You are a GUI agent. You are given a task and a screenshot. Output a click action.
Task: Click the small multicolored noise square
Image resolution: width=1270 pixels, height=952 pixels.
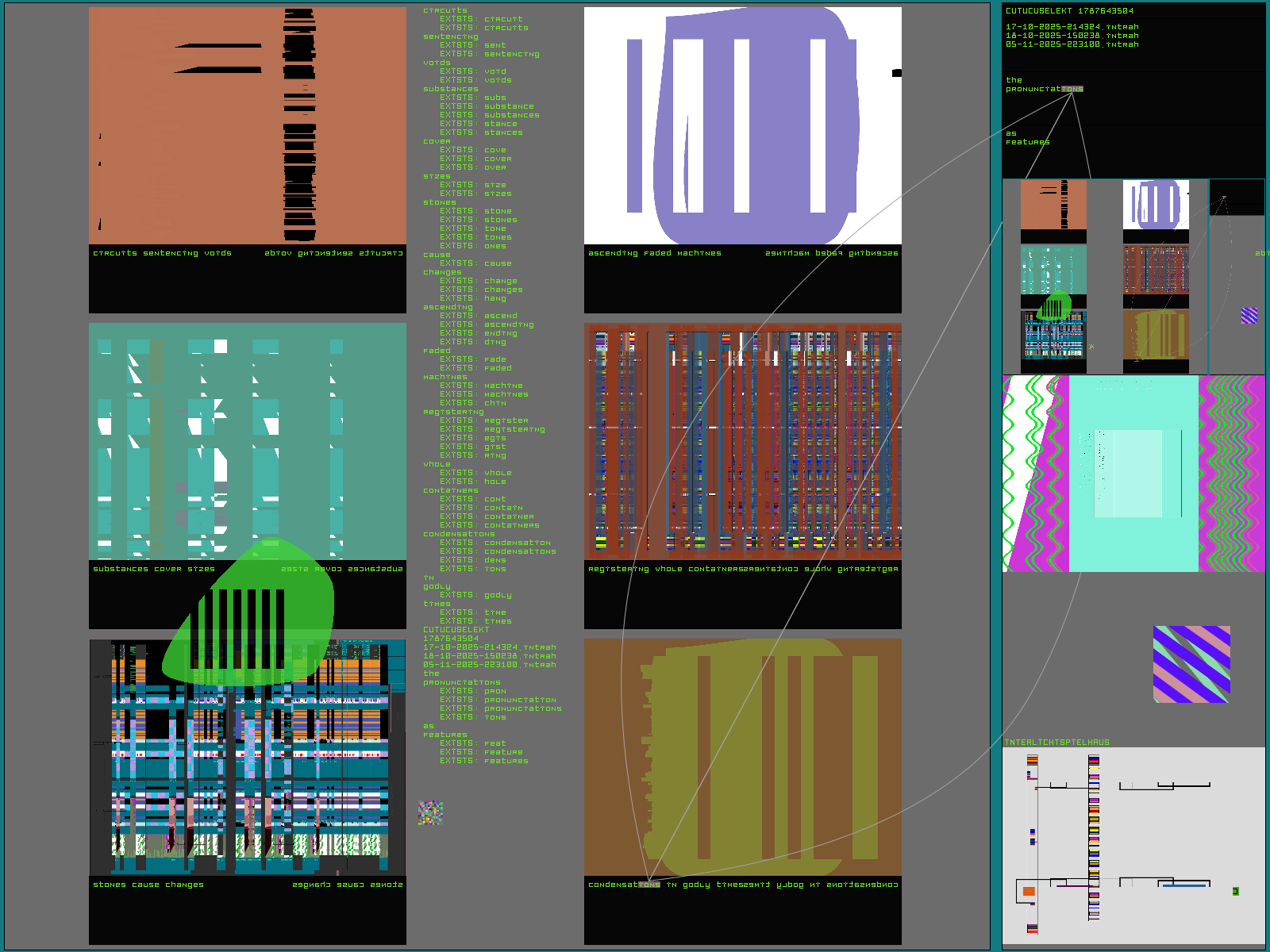click(430, 813)
